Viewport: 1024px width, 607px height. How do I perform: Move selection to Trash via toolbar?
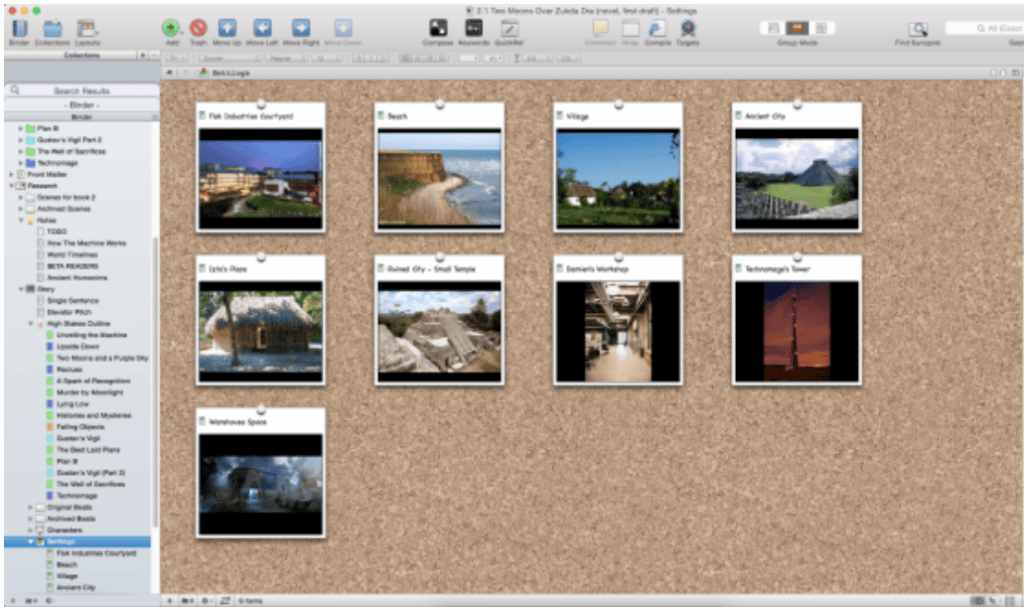point(199,28)
